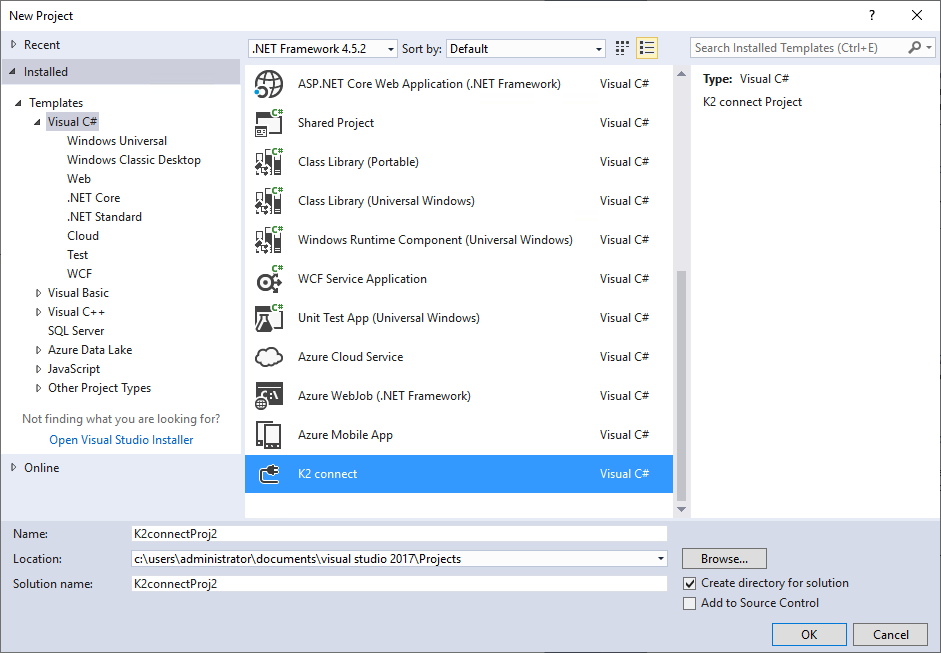The image size is (941, 653).
Task: Expand the Visual Basic node
Action: (x=38, y=293)
